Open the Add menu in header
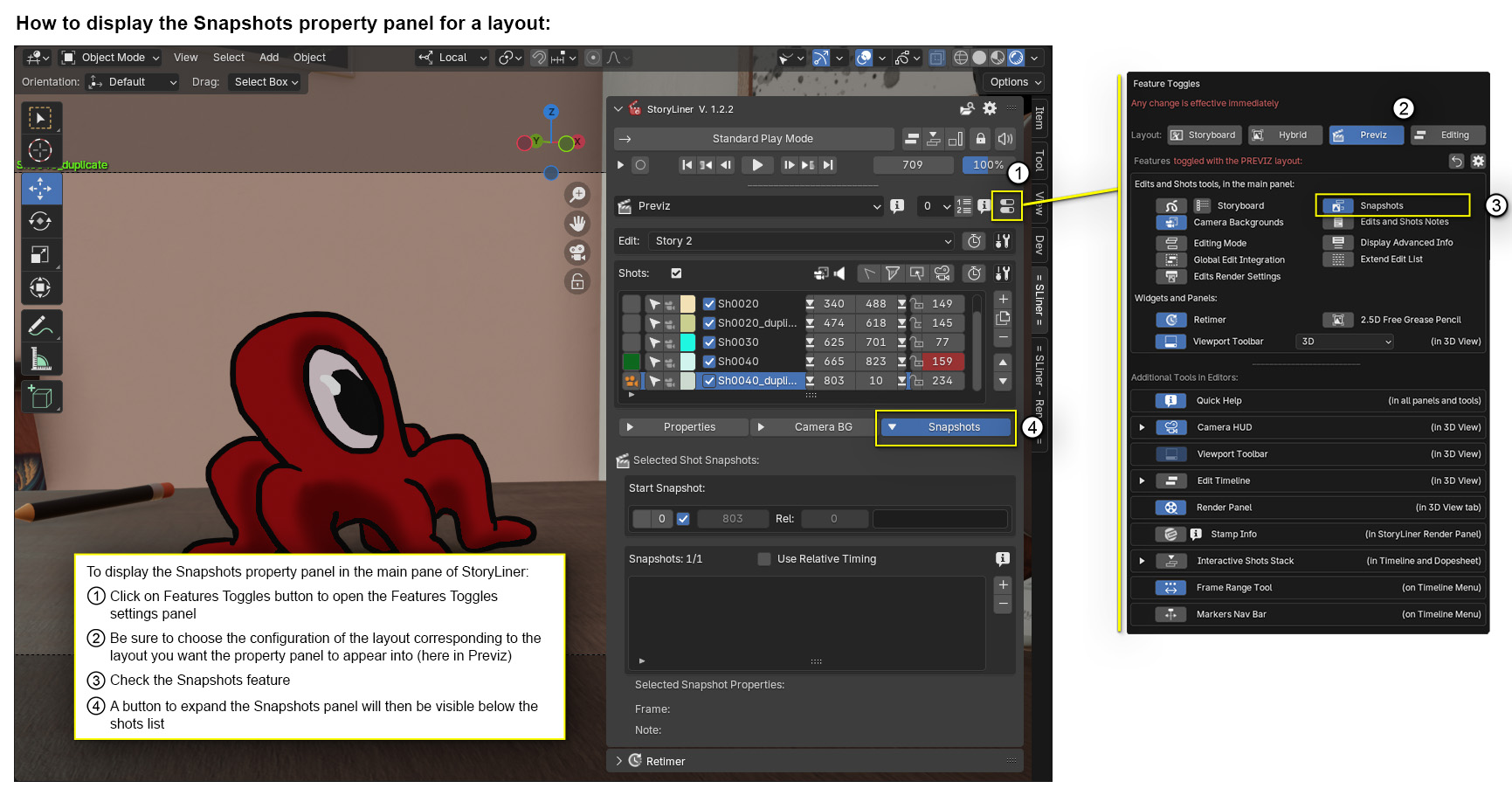Screen dimensions: 1512x802 [x=269, y=58]
